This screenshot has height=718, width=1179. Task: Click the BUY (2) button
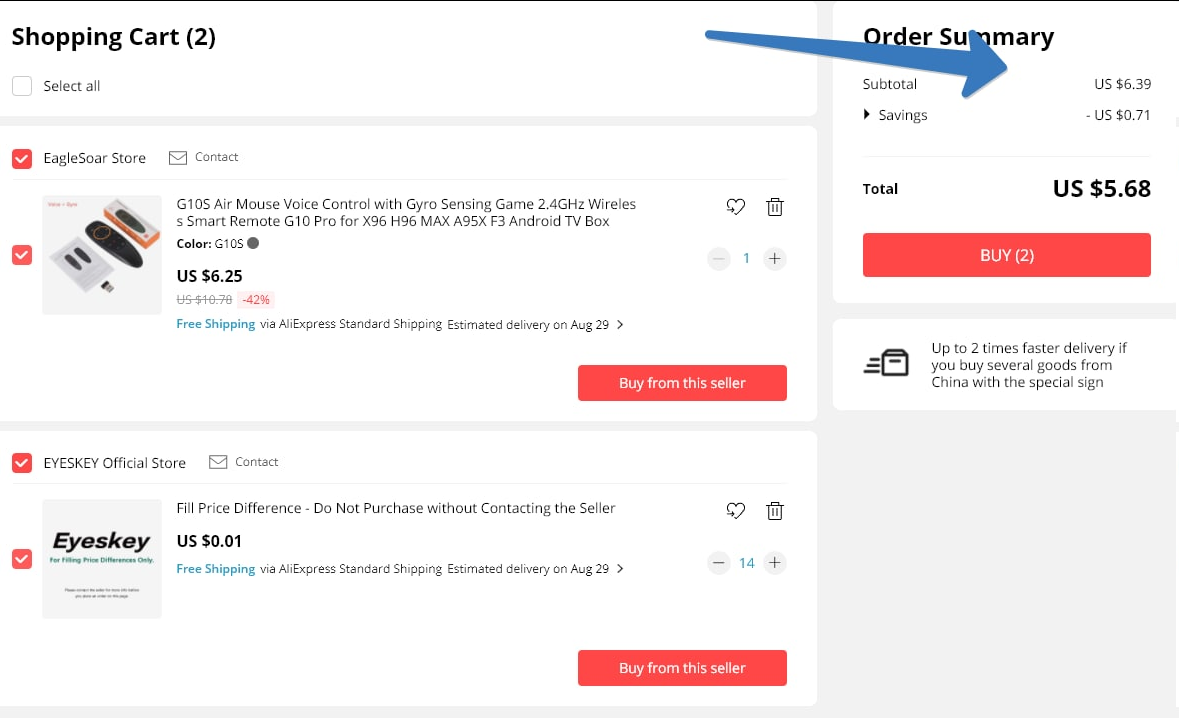point(1006,255)
